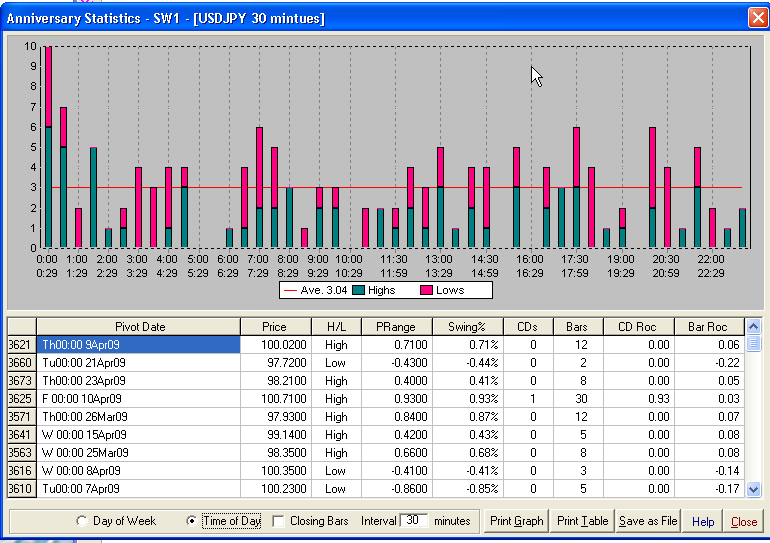Click the Print Graph button
The image size is (770, 543).
coord(516,521)
